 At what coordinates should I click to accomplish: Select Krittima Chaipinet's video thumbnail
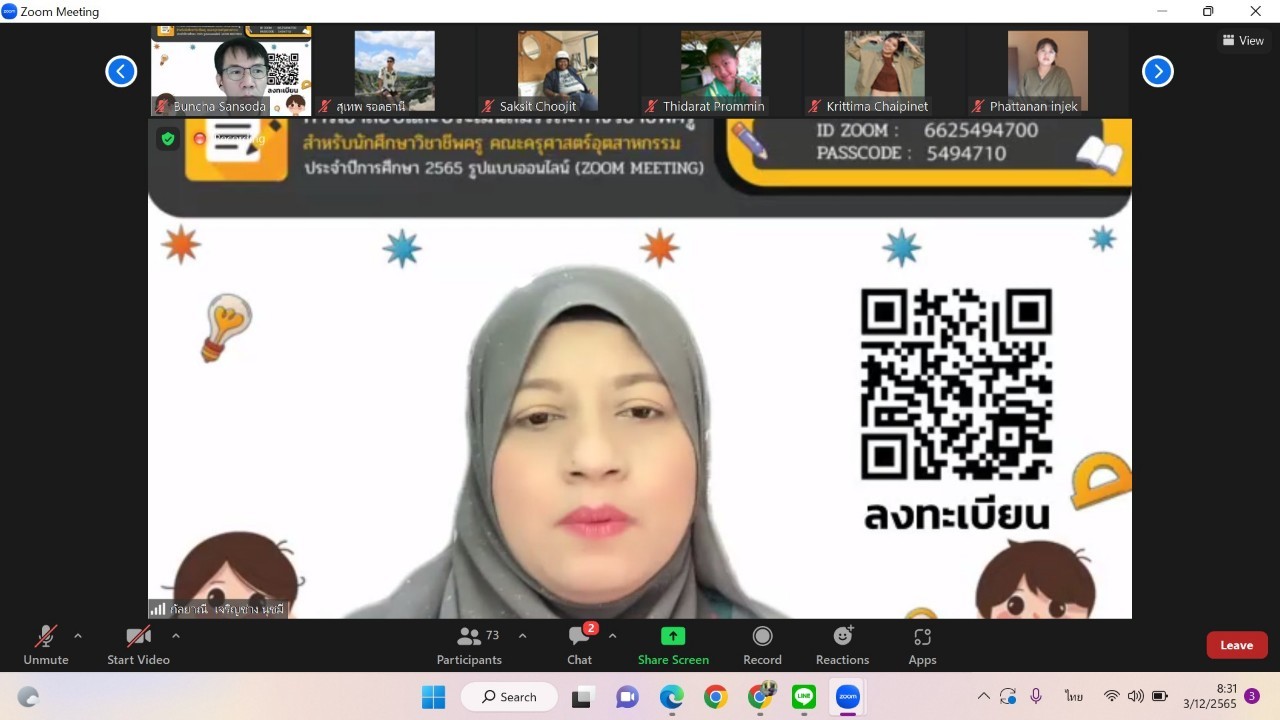[885, 70]
